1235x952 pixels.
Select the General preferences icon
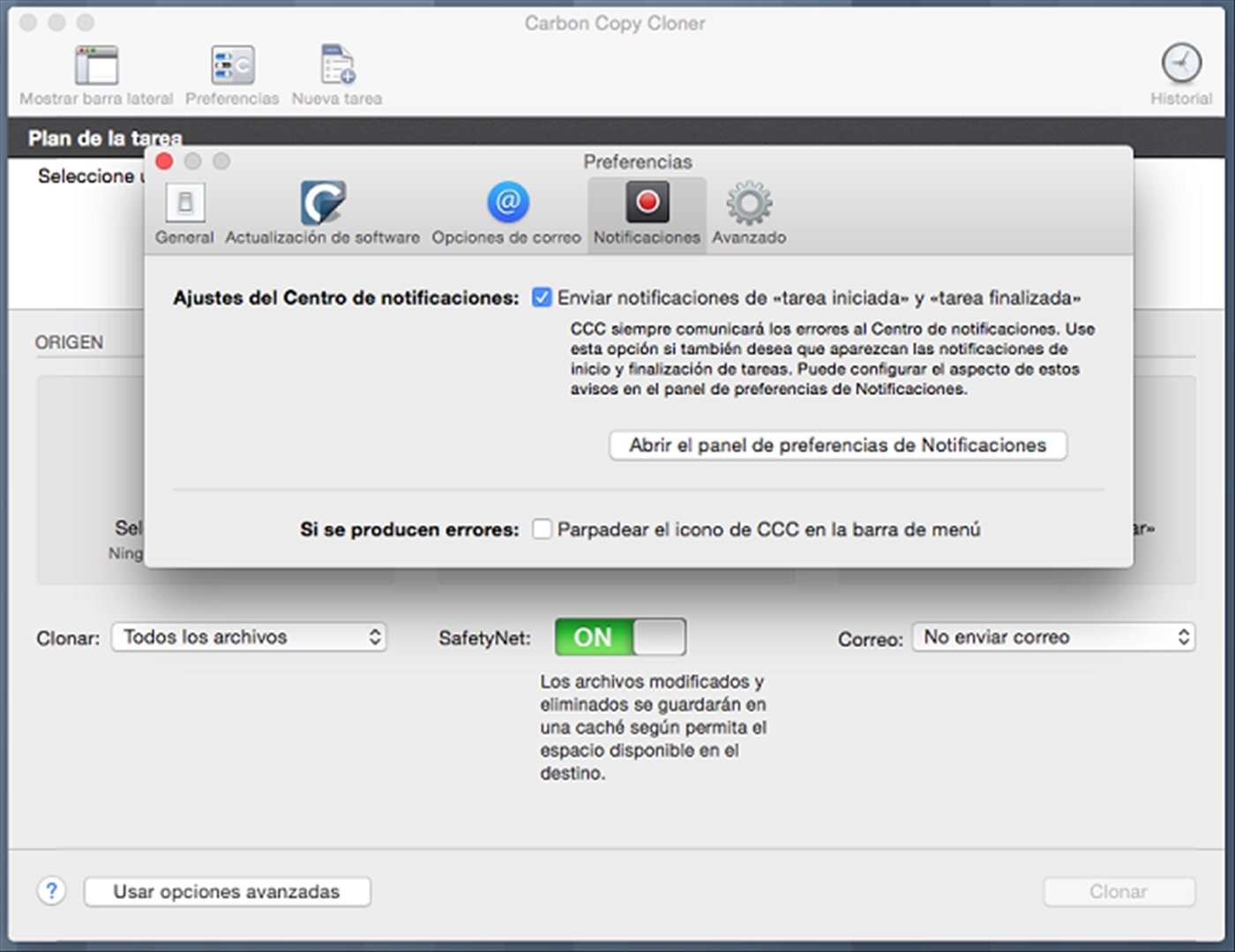point(184,204)
